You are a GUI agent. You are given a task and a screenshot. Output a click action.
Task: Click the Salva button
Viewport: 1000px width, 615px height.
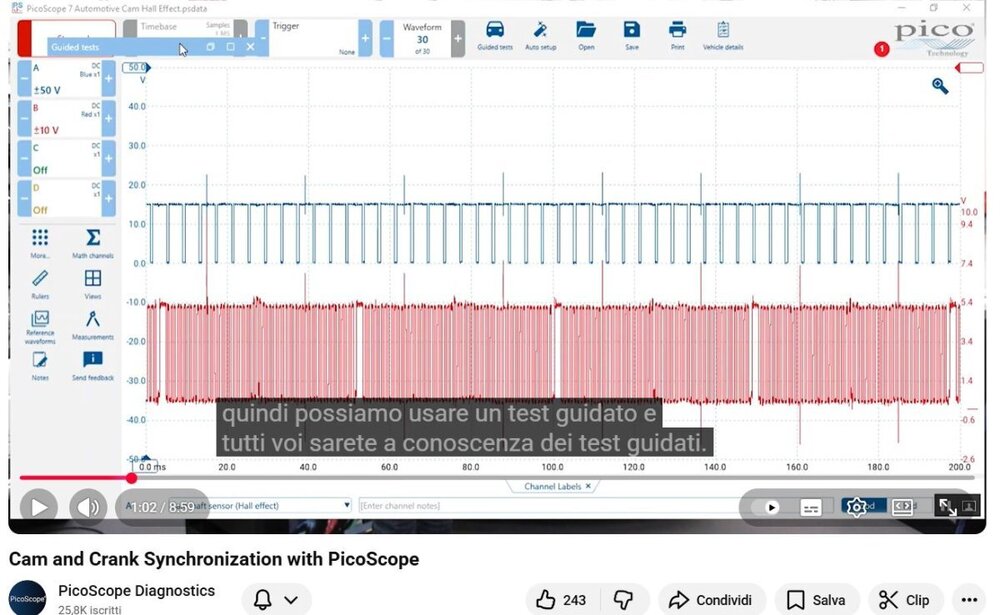(816, 600)
